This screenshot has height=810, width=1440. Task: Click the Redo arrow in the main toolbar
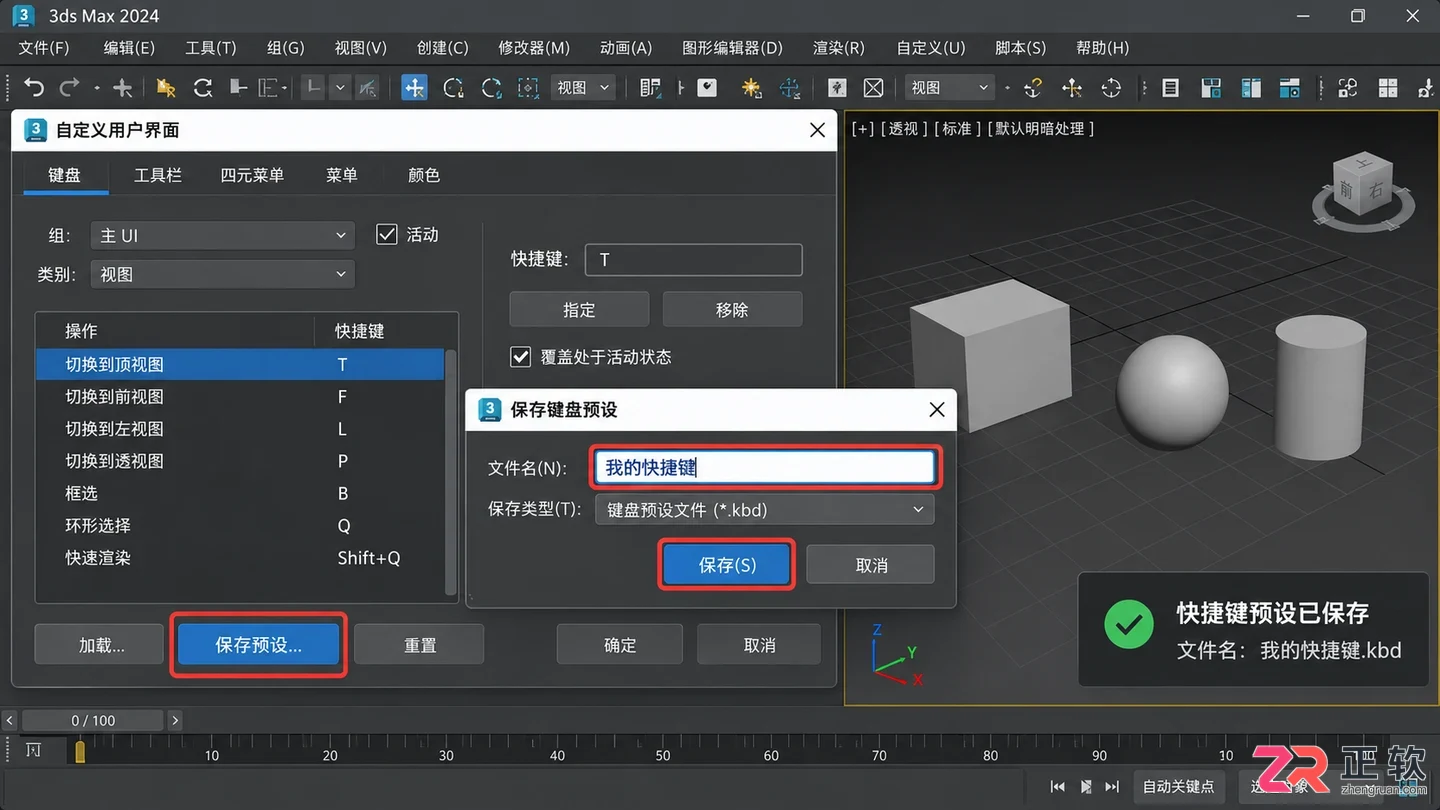69,88
